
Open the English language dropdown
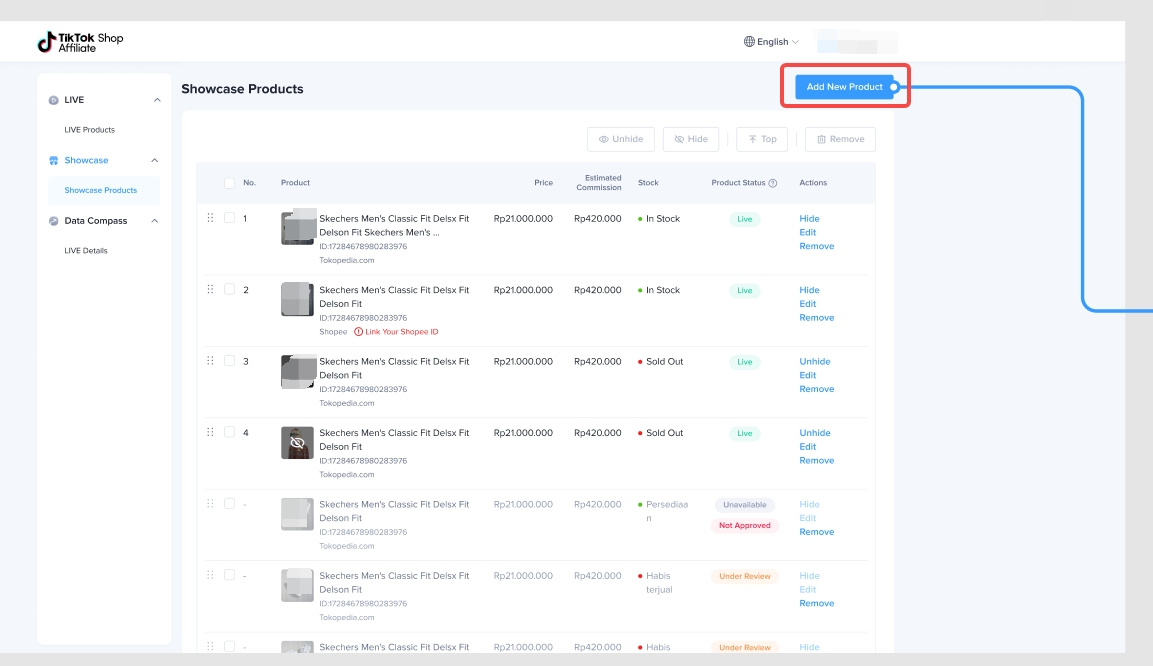772,42
